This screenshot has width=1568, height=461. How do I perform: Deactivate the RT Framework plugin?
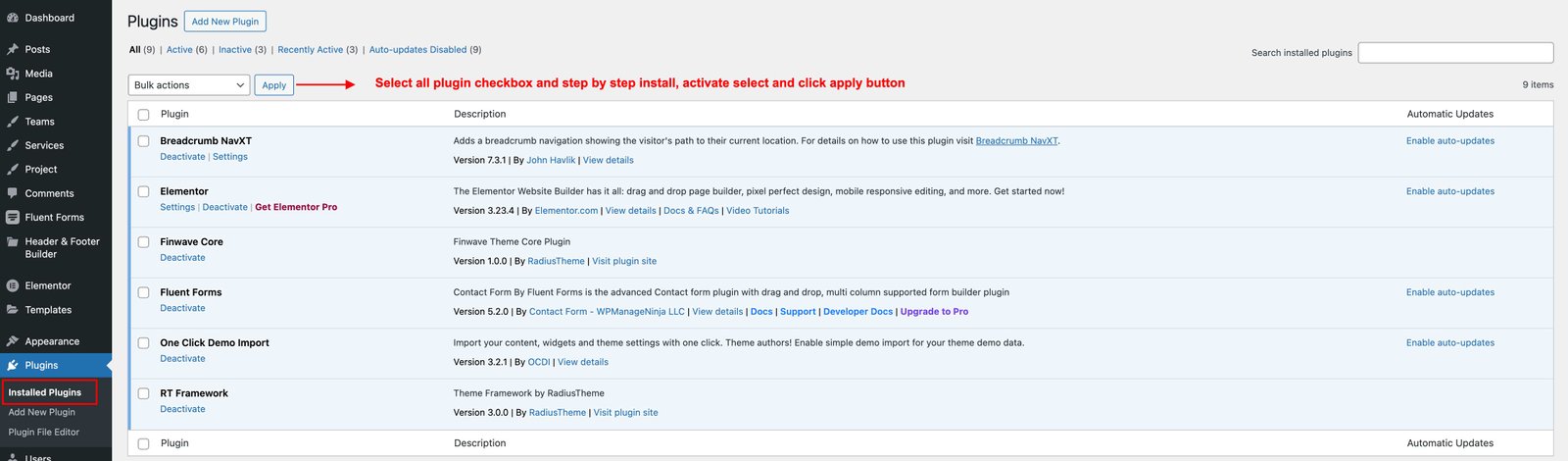tap(183, 409)
